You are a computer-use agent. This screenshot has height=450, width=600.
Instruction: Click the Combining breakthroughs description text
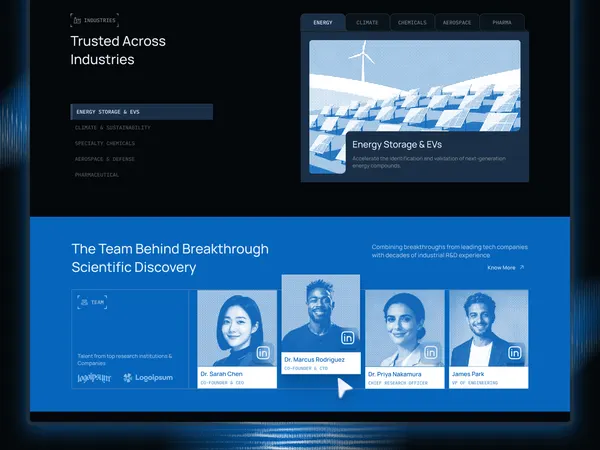pyautogui.click(x=450, y=251)
